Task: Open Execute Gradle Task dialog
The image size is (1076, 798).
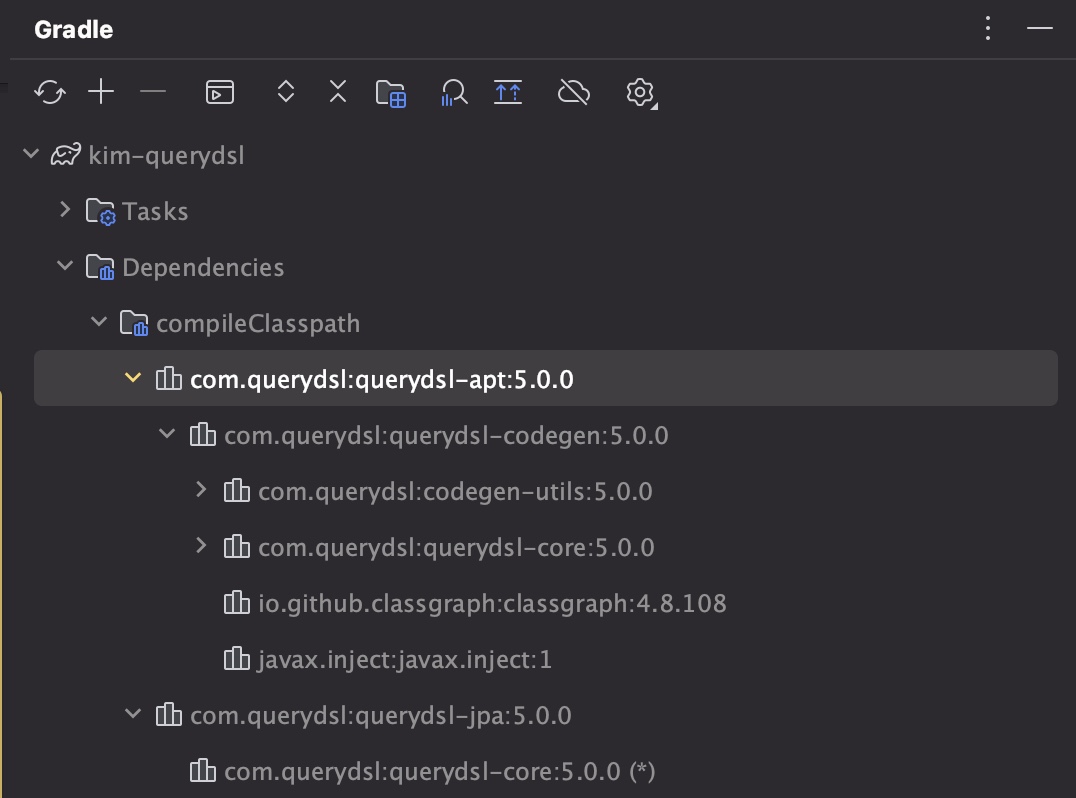Action: (x=220, y=92)
